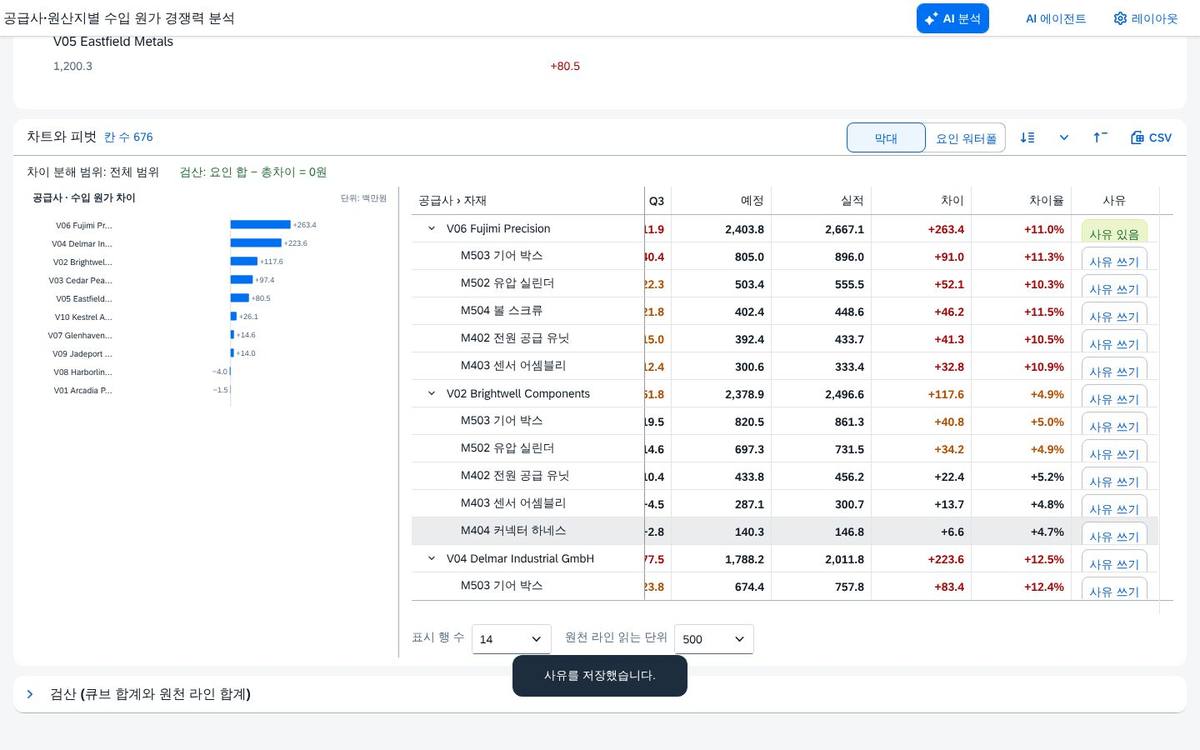Click the 검산: 요인 합 − 총차이 = 0원 status
The width and height of the screenshot is (1200, 750).
click(253, 172)
